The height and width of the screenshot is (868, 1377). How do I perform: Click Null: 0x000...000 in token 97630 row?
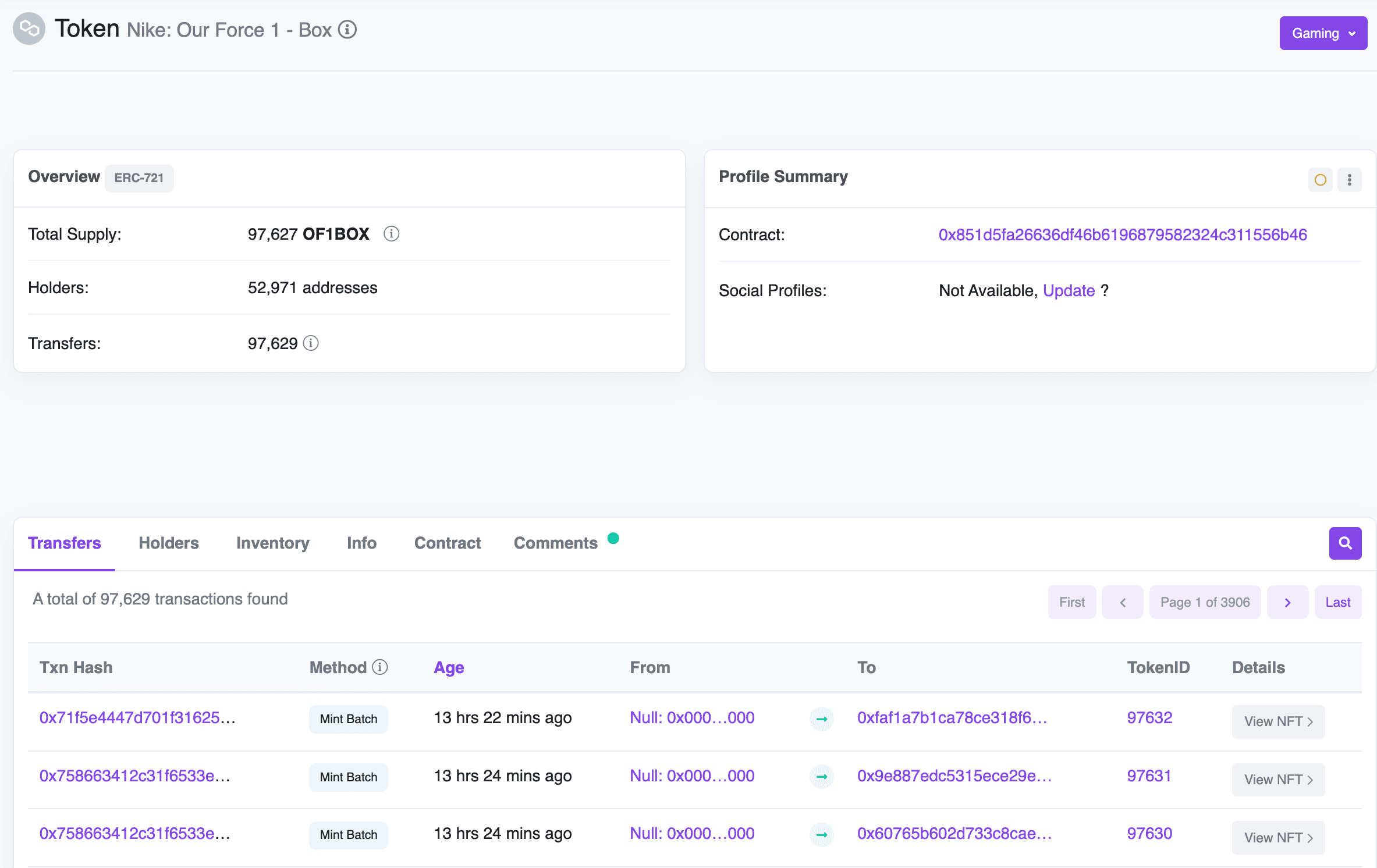pos(692,833)
